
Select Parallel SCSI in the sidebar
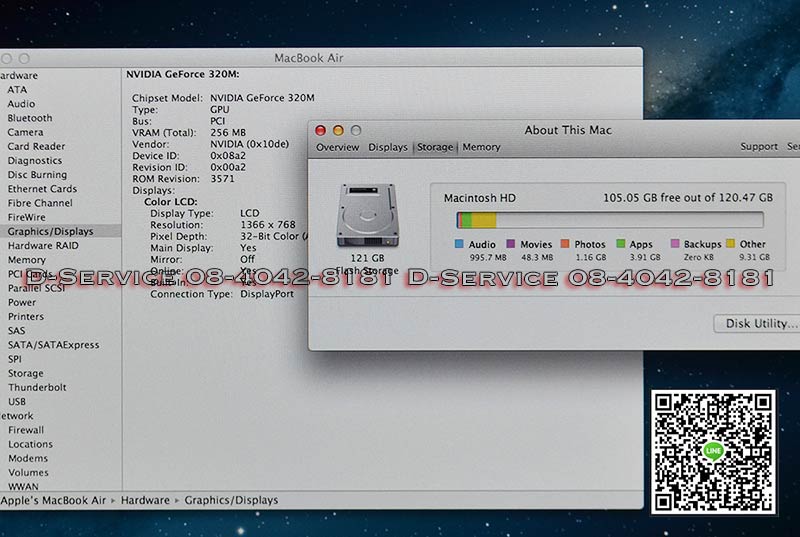pos(37,289)
